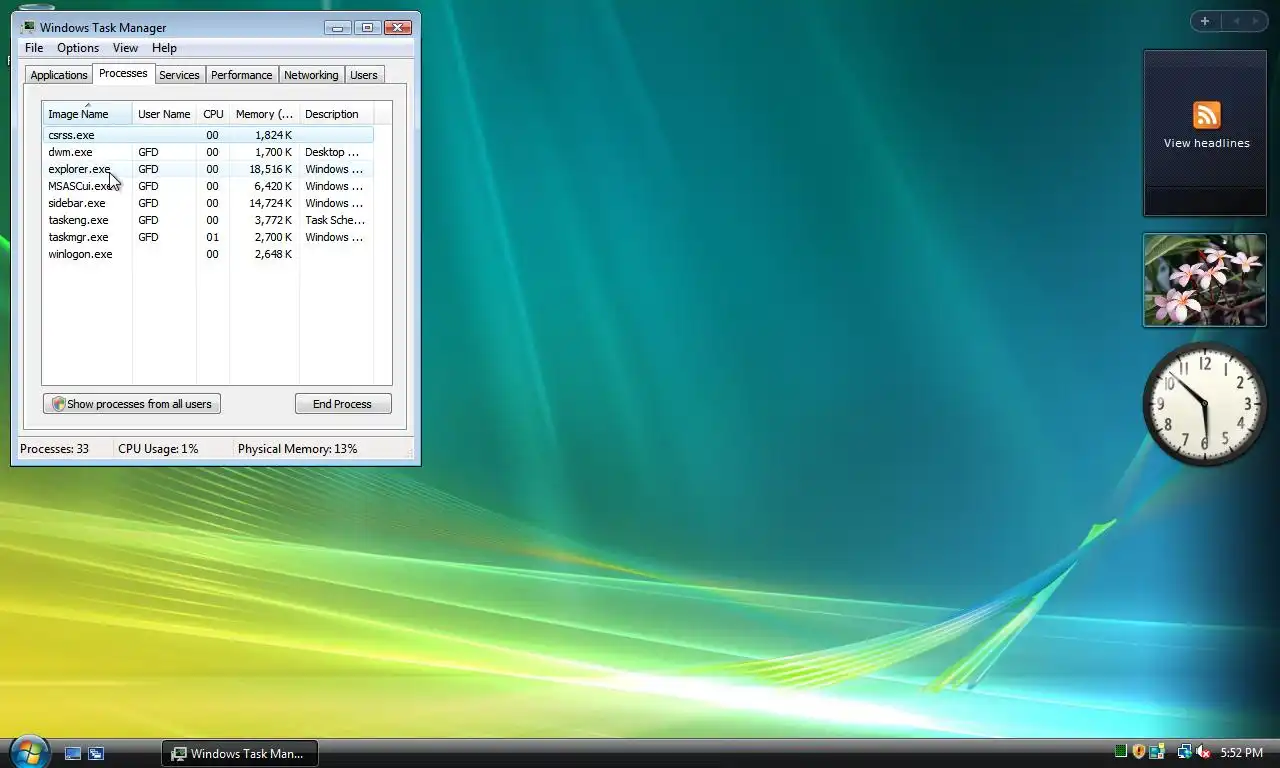The height and width of the screenshot is (768, 1280).
Task: Open the Windows Start orb
Action: 29,751
